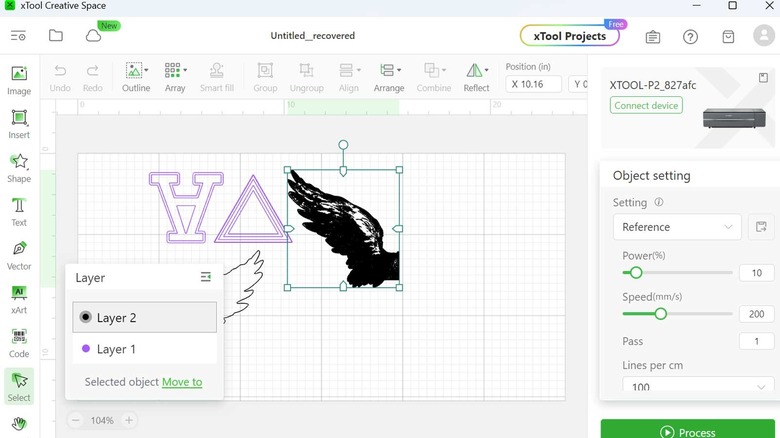Click the Redo button
This screenshot has height=438, width=780.
[93, 78]
